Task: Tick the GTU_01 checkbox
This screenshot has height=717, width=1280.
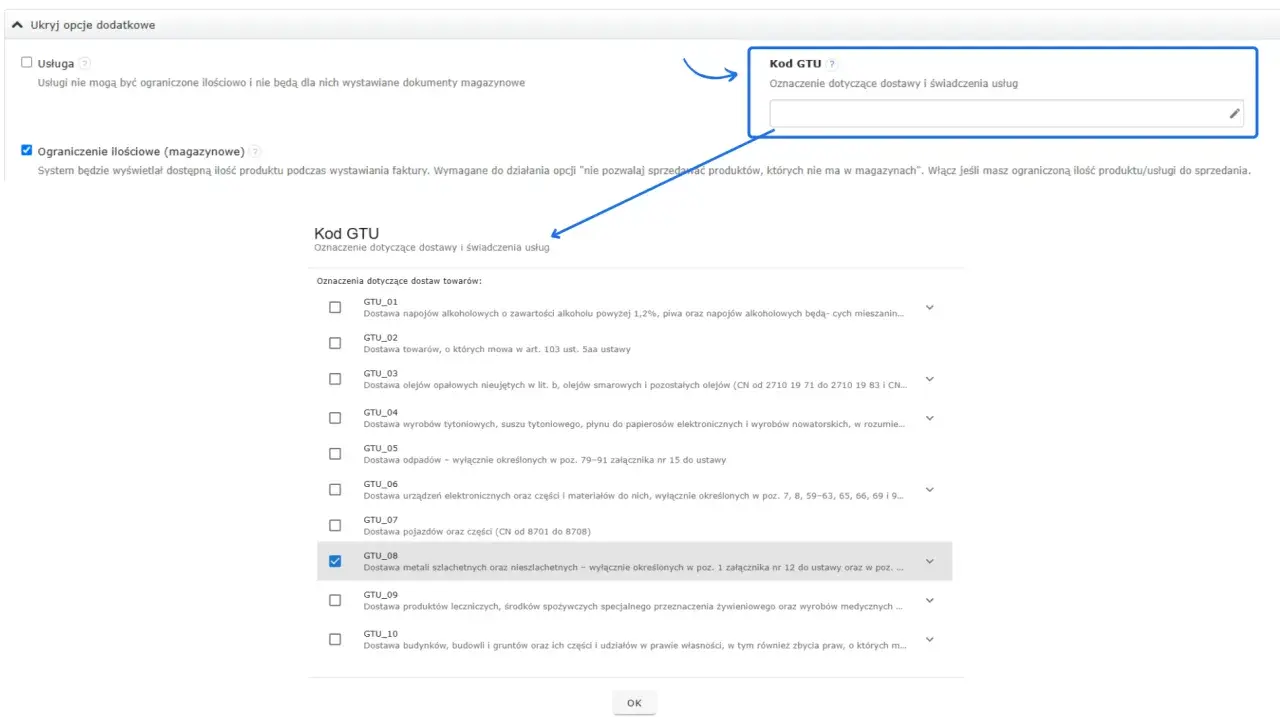Action: pos(335,307)
